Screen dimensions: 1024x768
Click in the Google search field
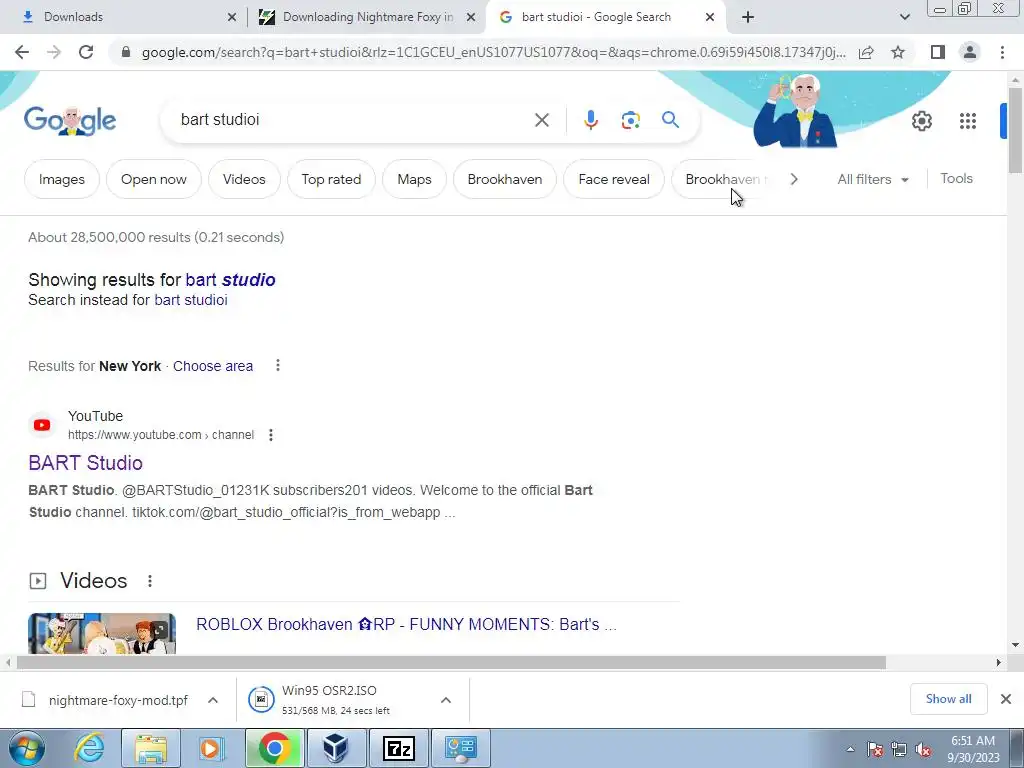click(x=353, y=120)
